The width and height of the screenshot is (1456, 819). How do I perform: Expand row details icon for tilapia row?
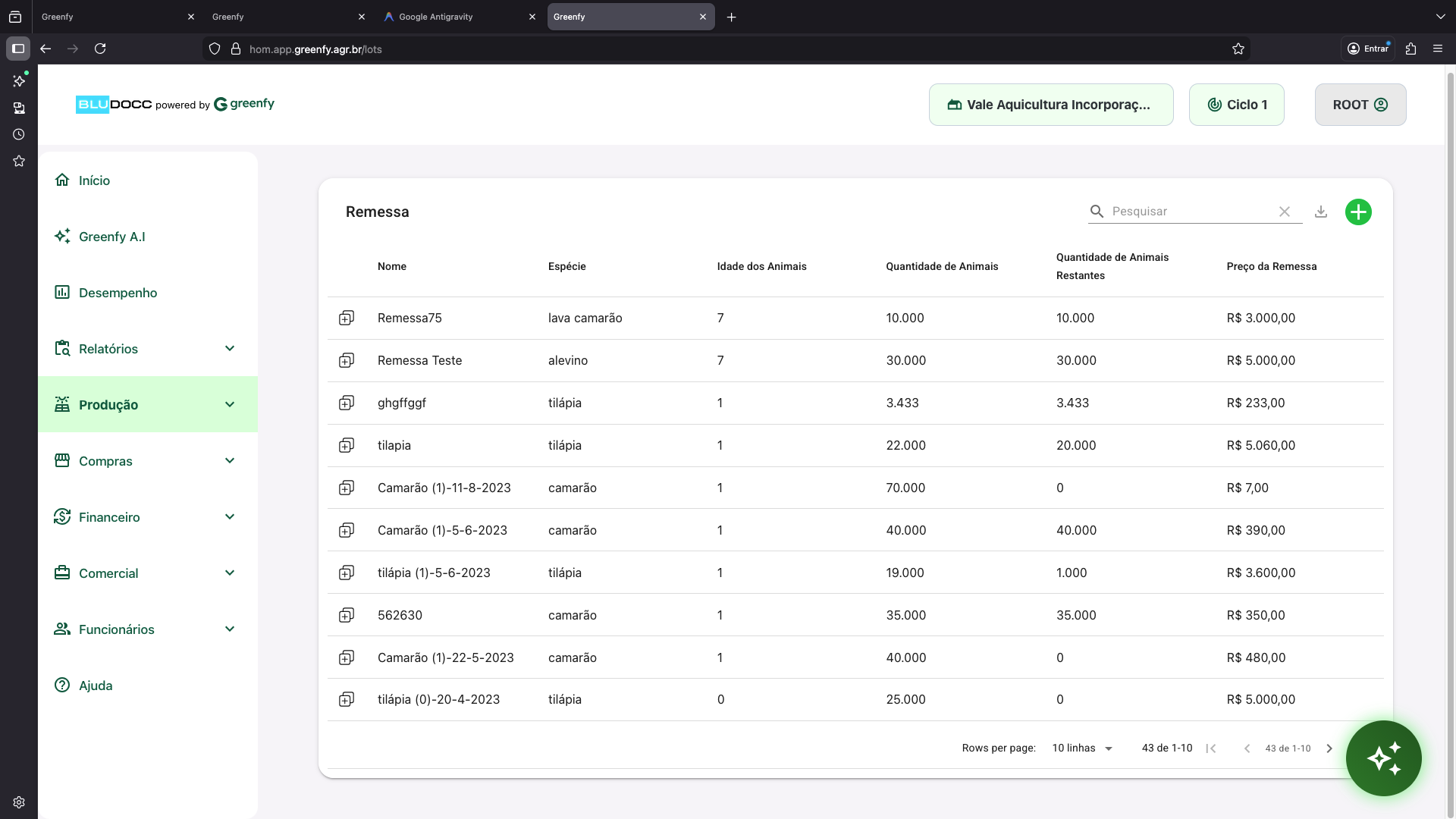click(x=347, y=445)
